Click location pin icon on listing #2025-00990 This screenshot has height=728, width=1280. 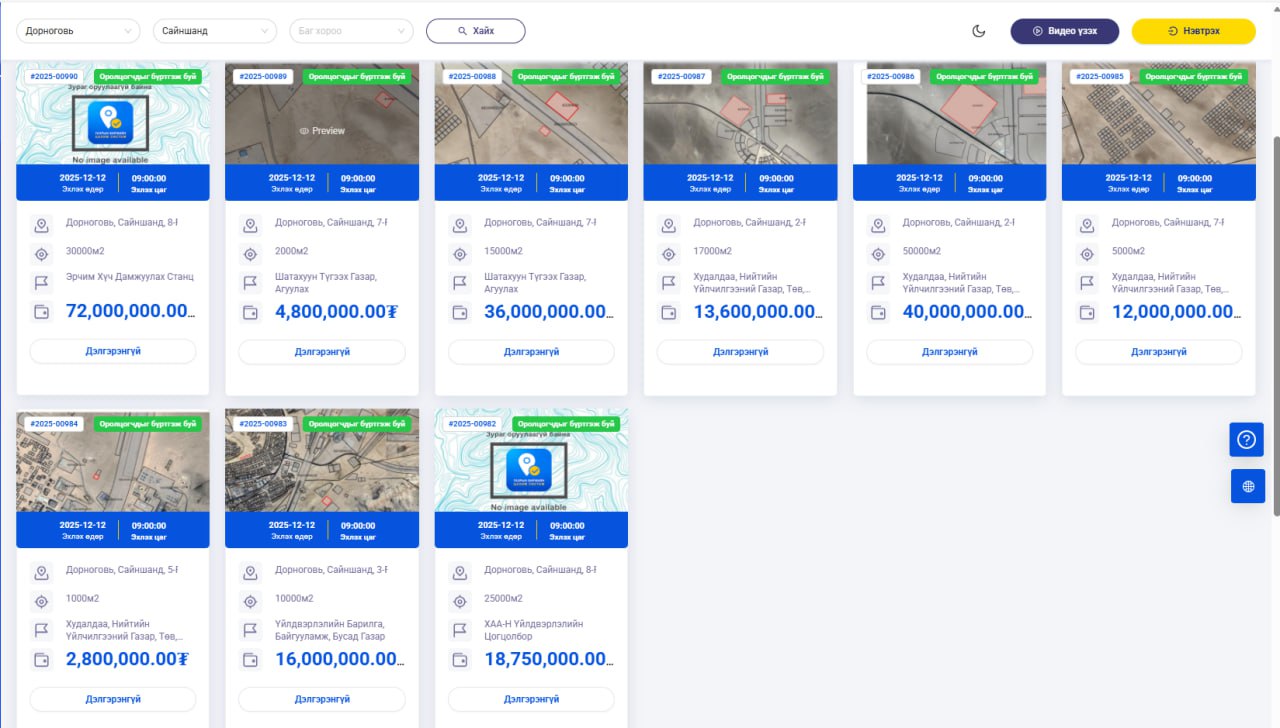click(x=41, y=225)
